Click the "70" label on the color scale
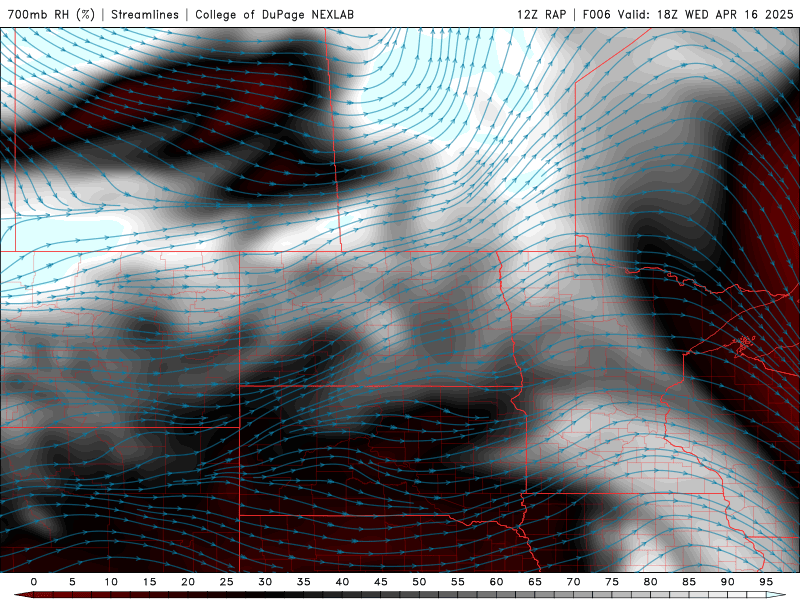Image resolution: width=800 pixels, height=600 pixels. coord(573,582)
